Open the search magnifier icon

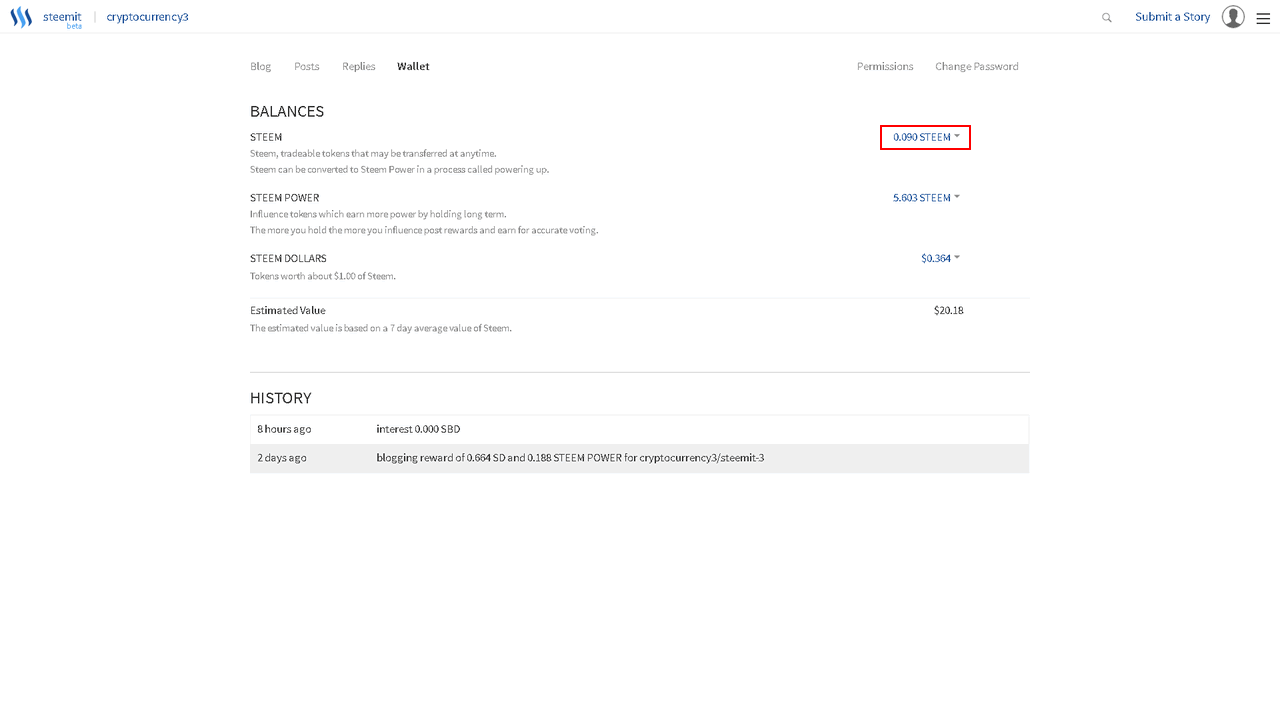[1107, 17]
